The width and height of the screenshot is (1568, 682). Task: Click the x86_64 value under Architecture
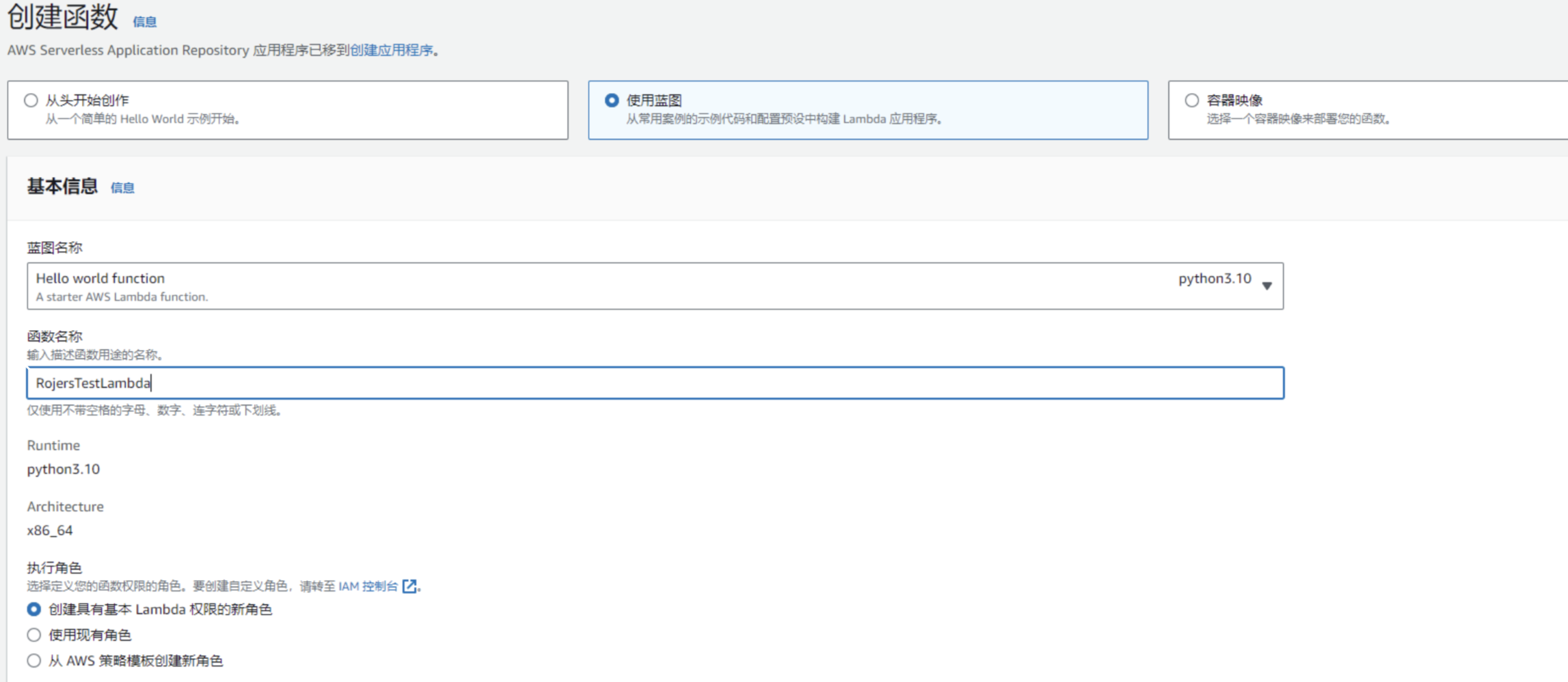click(x=50, y=530)
